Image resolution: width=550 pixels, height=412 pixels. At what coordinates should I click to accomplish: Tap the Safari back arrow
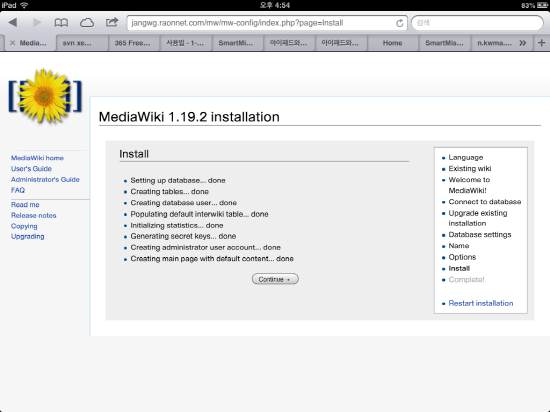(13, 23)
